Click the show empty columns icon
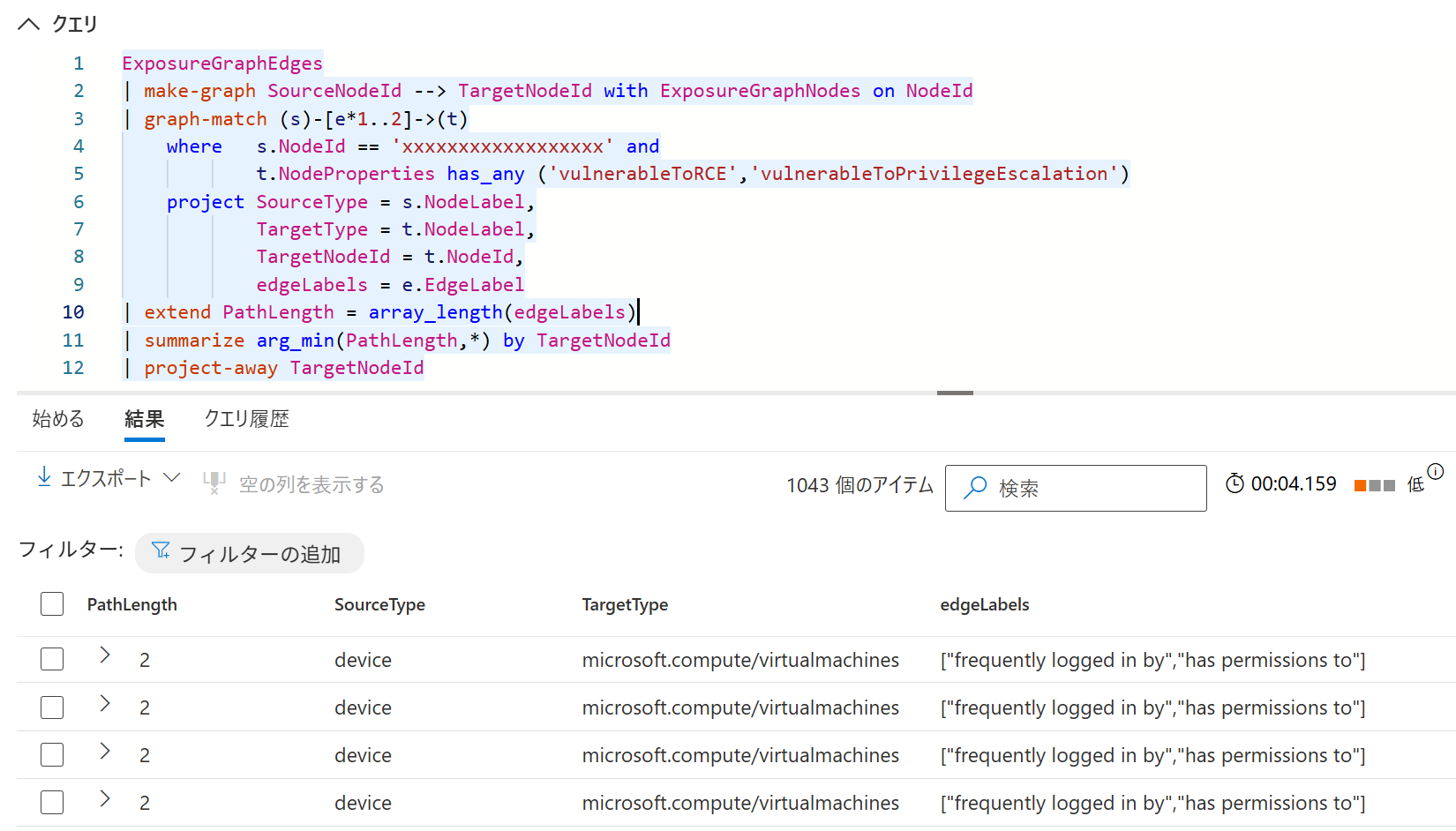 click(213, 483)
